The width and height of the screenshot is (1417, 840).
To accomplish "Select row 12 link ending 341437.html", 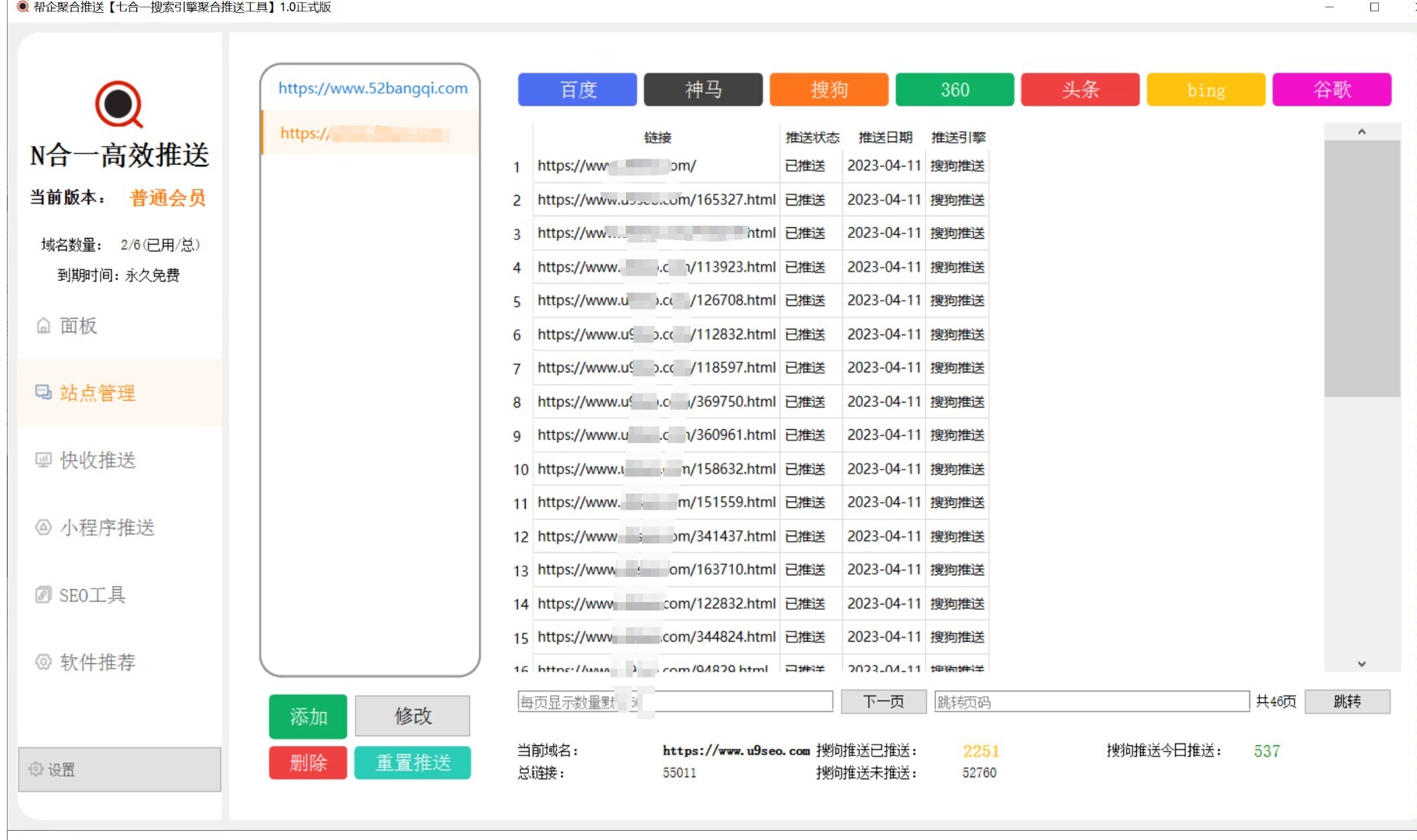I will (x=656, y=536).
